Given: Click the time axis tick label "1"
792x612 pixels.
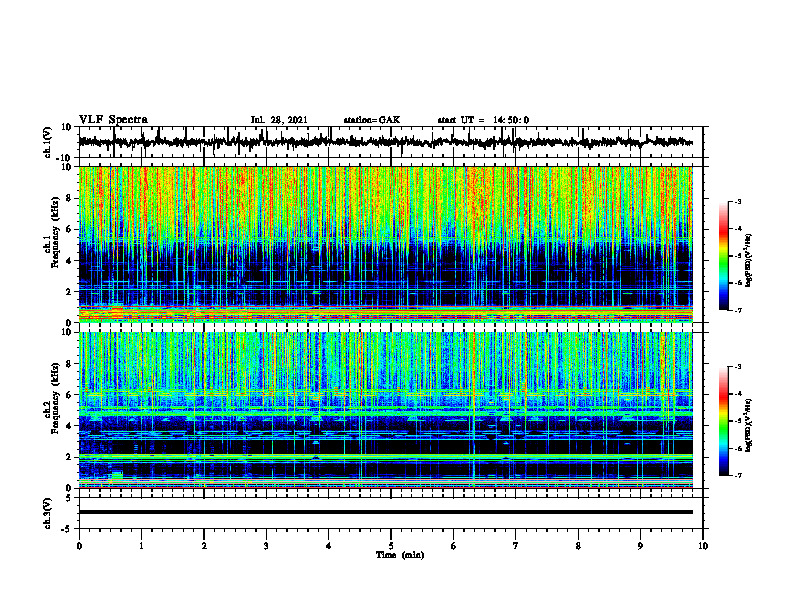Looking at the screenshot, I should point(141,546).
